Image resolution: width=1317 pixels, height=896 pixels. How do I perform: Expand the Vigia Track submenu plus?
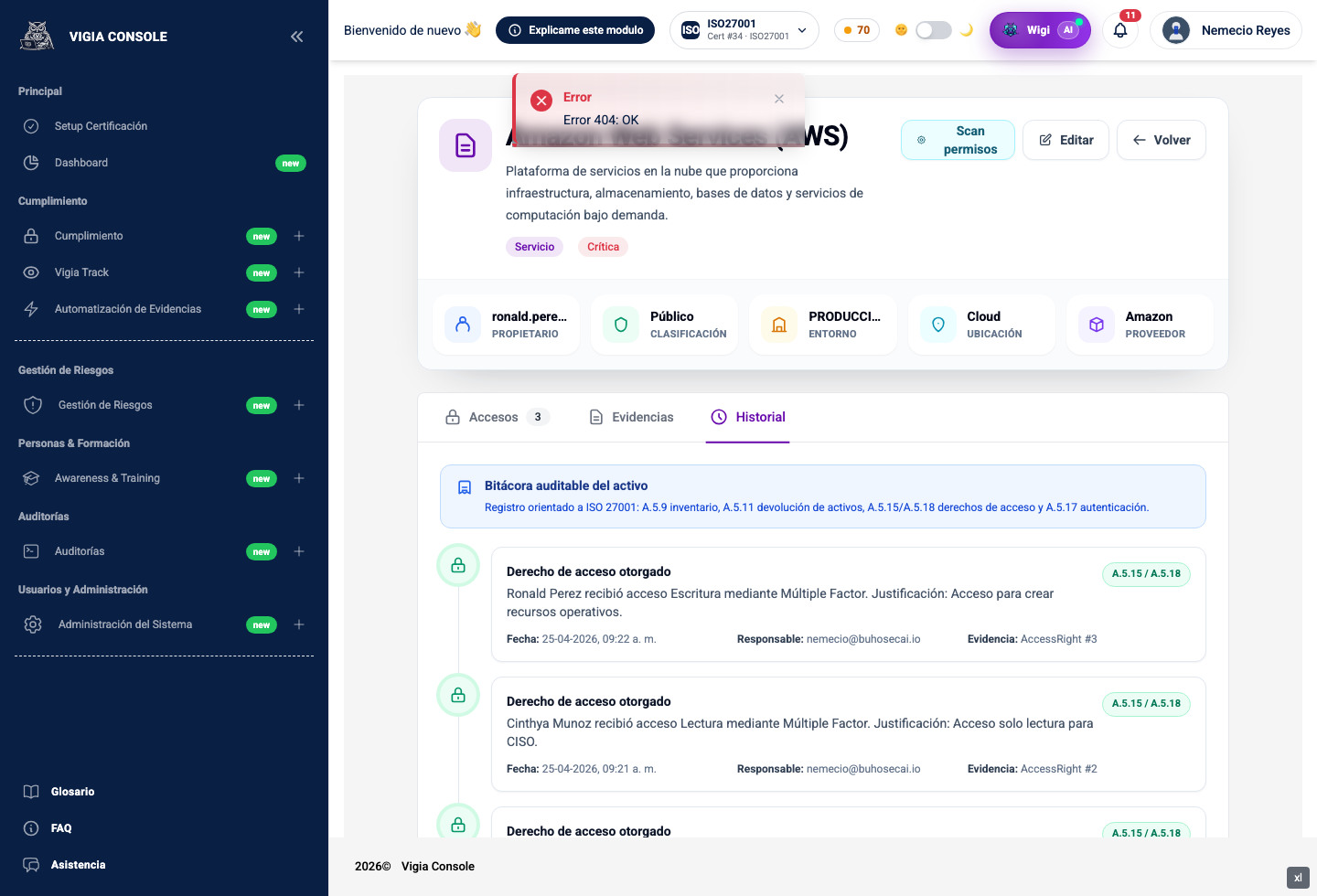point(299,272)
